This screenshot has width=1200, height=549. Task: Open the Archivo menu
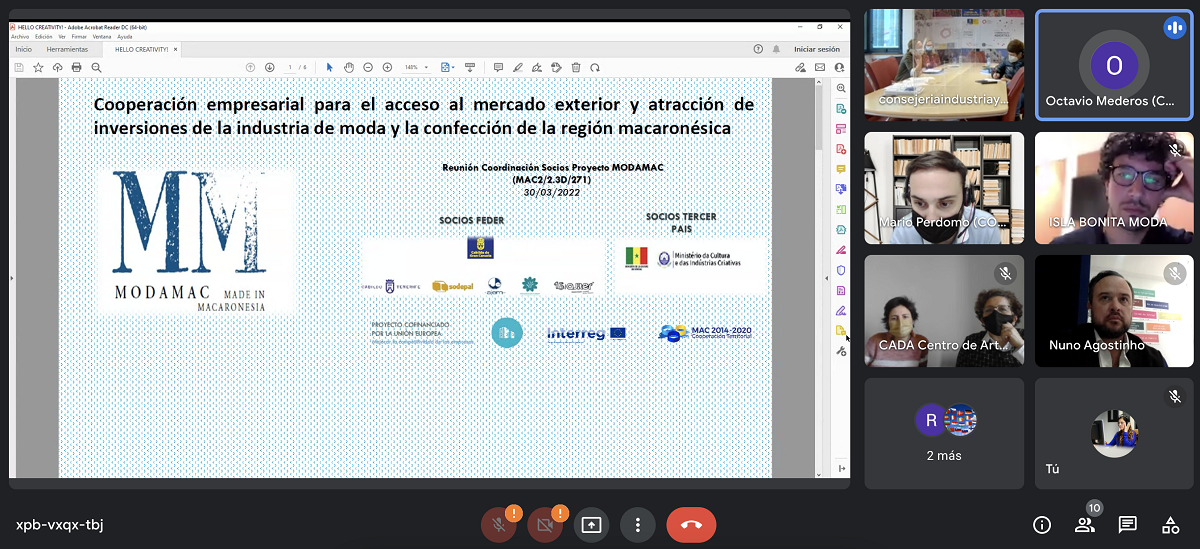20,36
